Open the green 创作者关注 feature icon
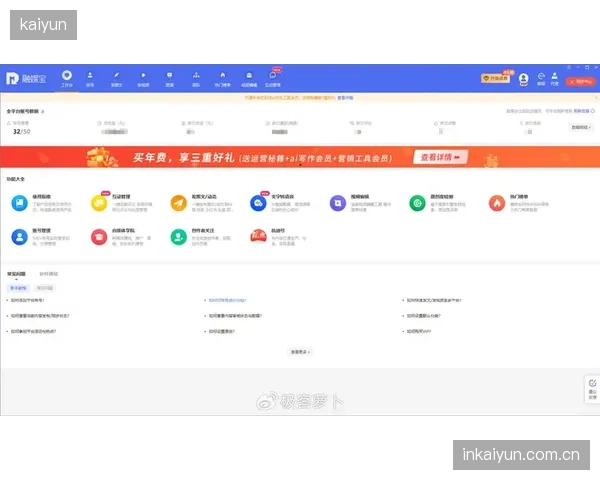This screenshot has height=480, width=600. 179,237
